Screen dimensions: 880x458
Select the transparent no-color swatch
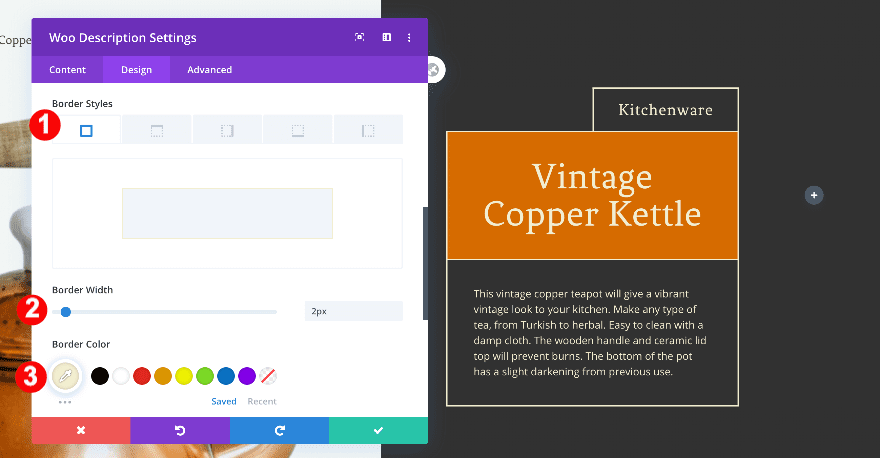[268, 376]
